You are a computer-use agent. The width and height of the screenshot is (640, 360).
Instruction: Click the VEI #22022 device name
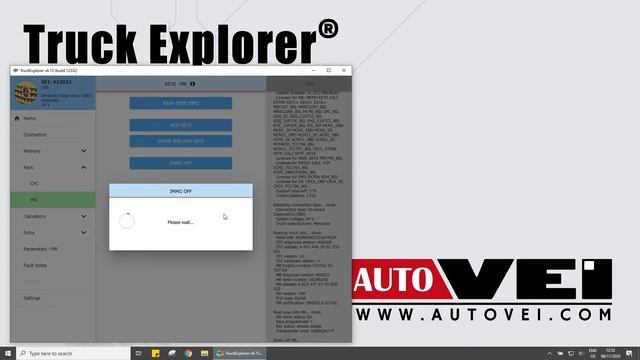click(56, 82)
